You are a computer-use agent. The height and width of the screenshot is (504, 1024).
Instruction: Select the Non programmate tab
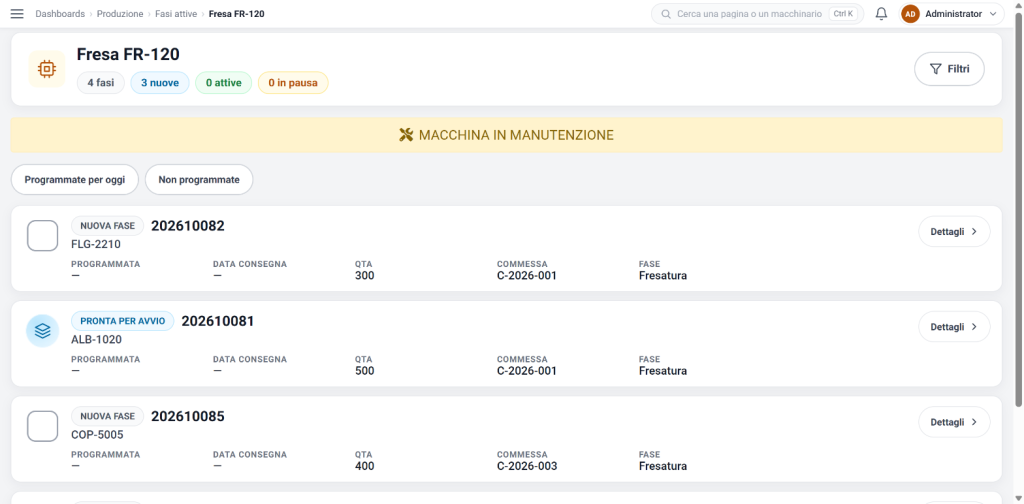199,180
